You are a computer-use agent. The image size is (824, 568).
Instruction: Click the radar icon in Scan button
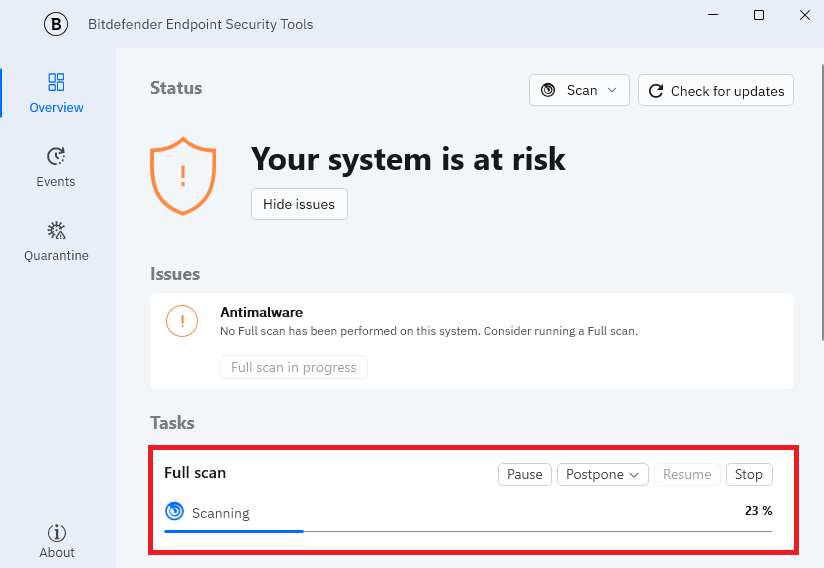coord(548,90)
